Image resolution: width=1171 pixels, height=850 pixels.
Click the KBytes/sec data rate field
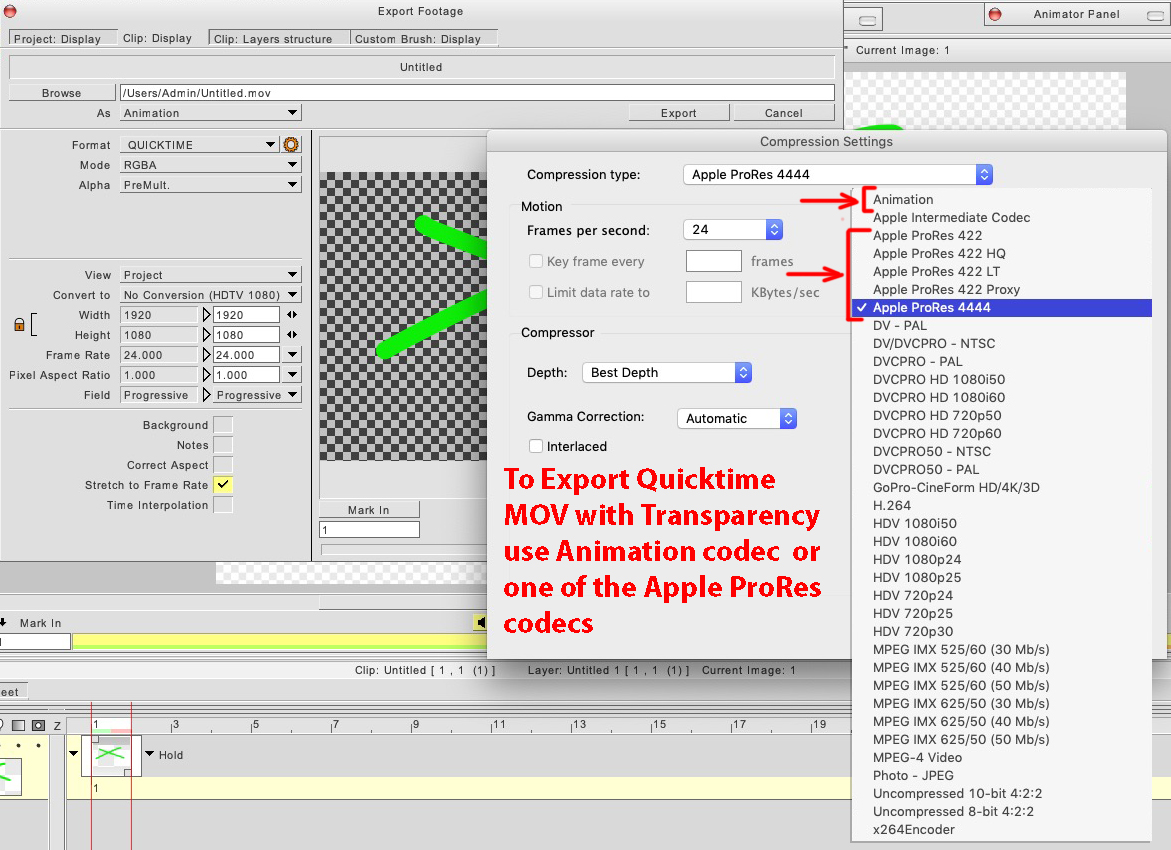[713, 292]
